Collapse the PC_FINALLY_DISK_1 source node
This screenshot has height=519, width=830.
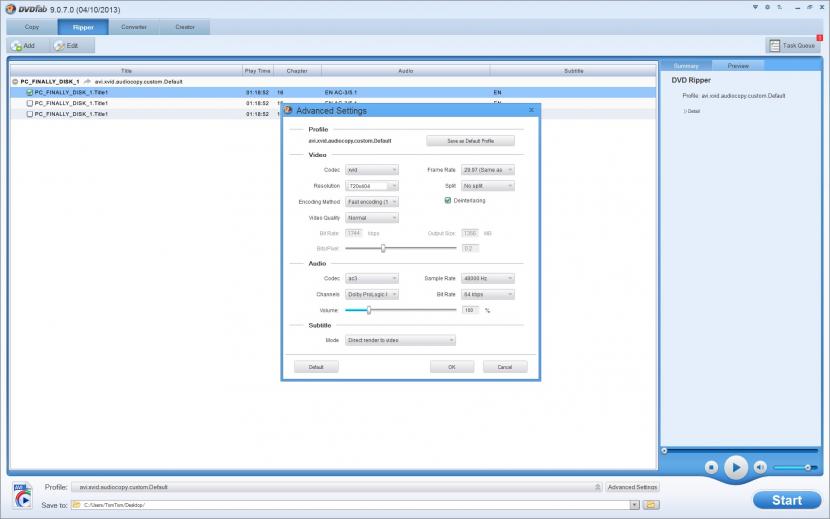[x=15, y=82]
